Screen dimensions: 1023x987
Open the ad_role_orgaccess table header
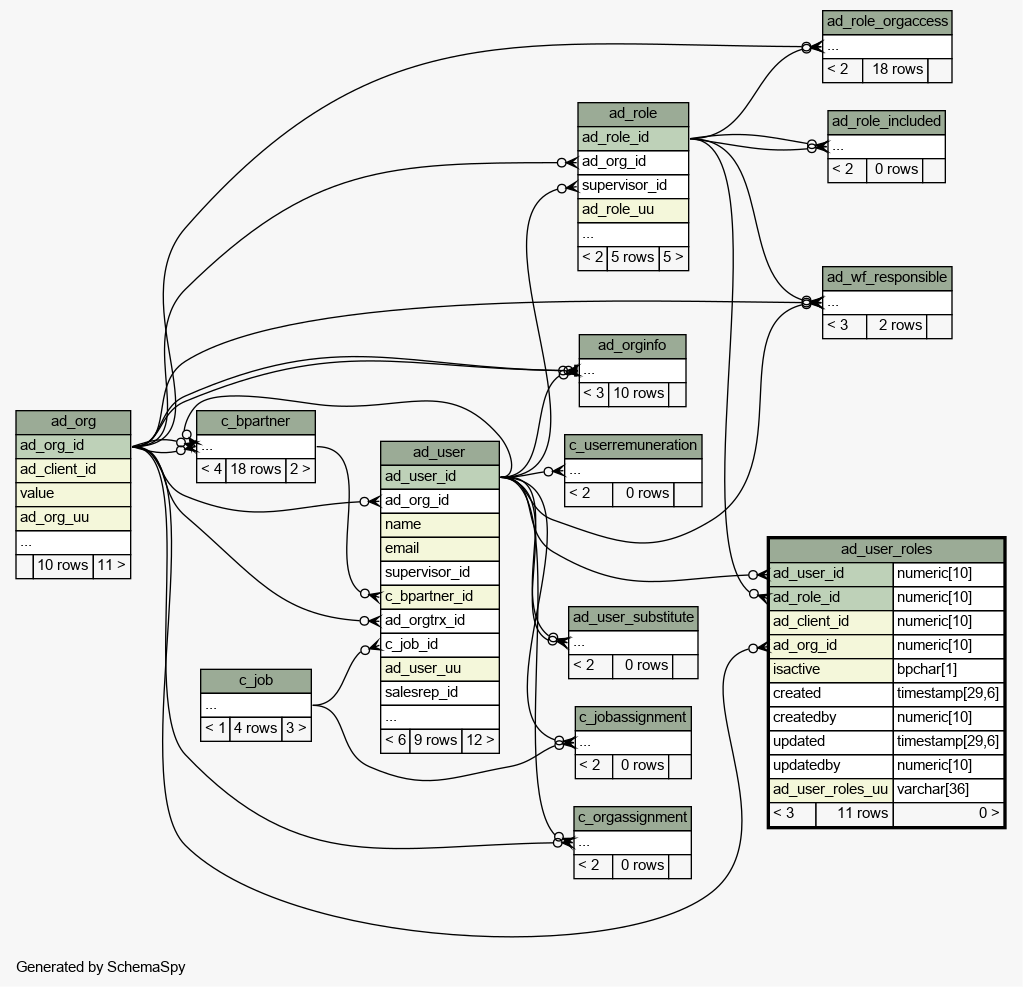[887, 22]
